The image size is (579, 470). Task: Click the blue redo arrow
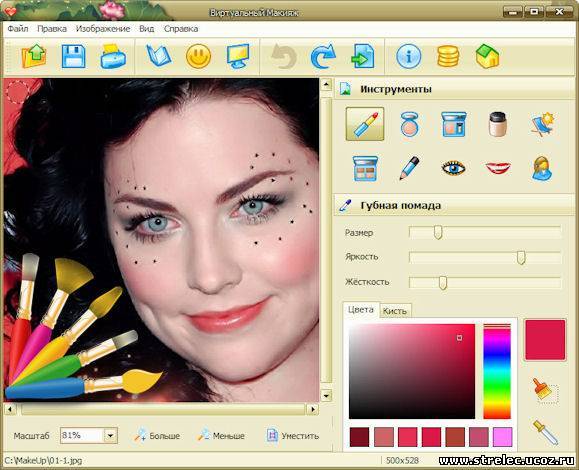pos(323,56)
